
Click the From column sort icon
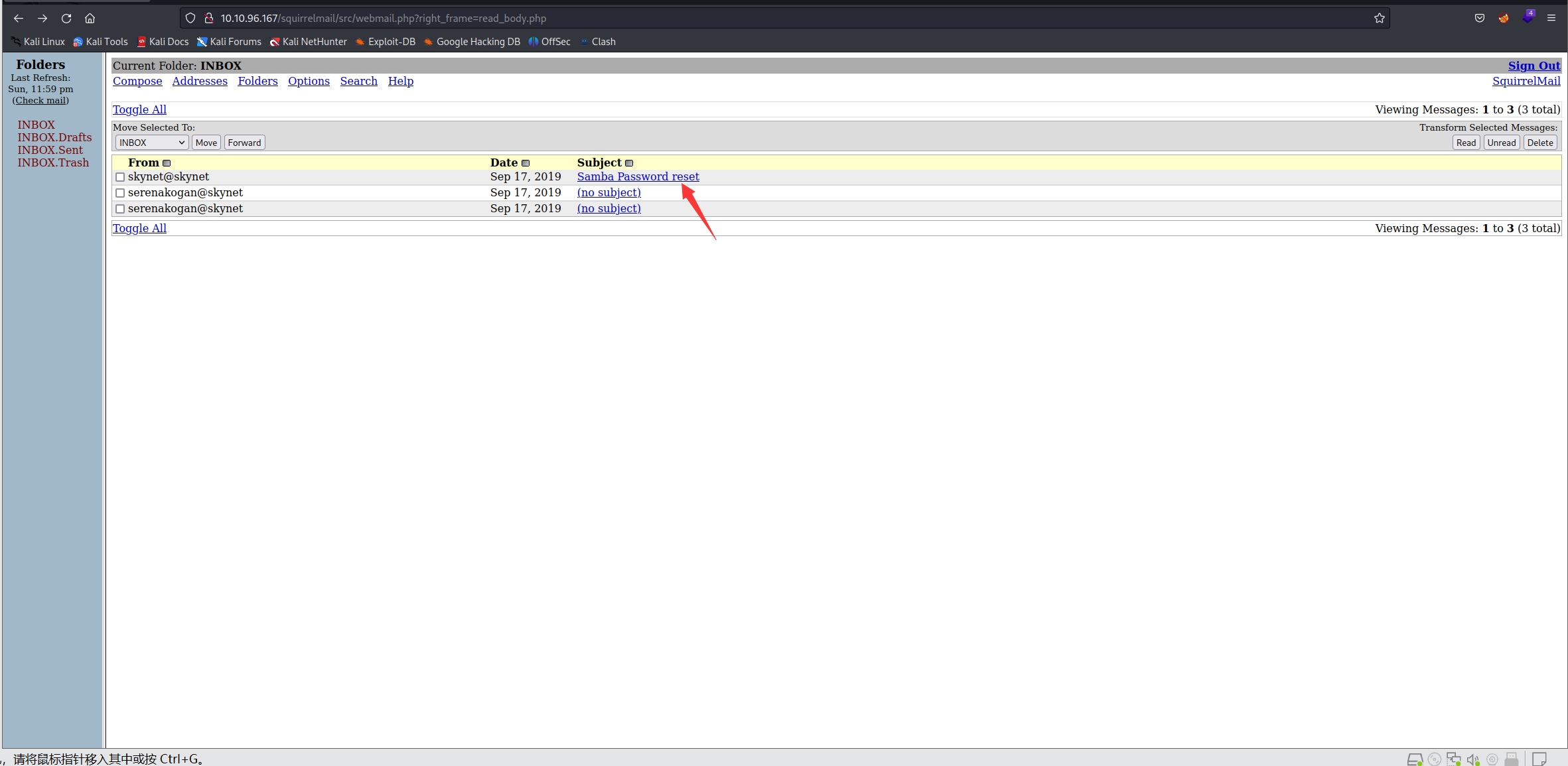167,163
